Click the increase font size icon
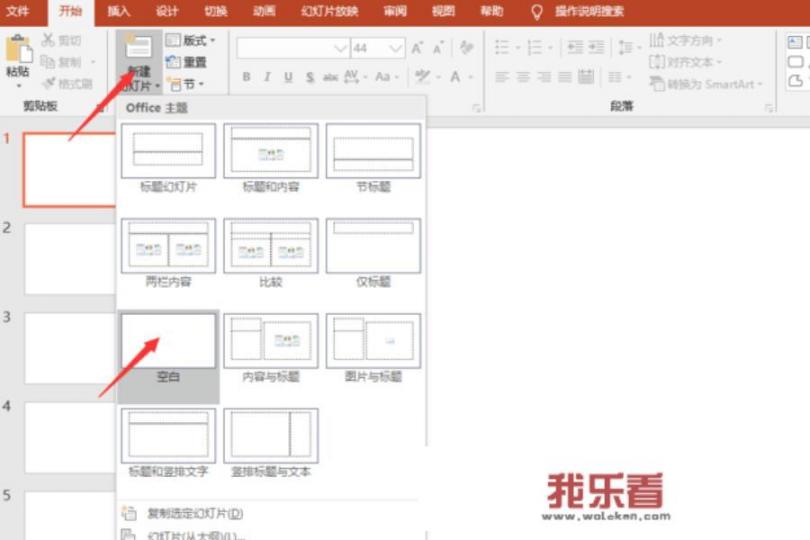The height and width of the screenshot is (540, 810). (x=417, y=49)
